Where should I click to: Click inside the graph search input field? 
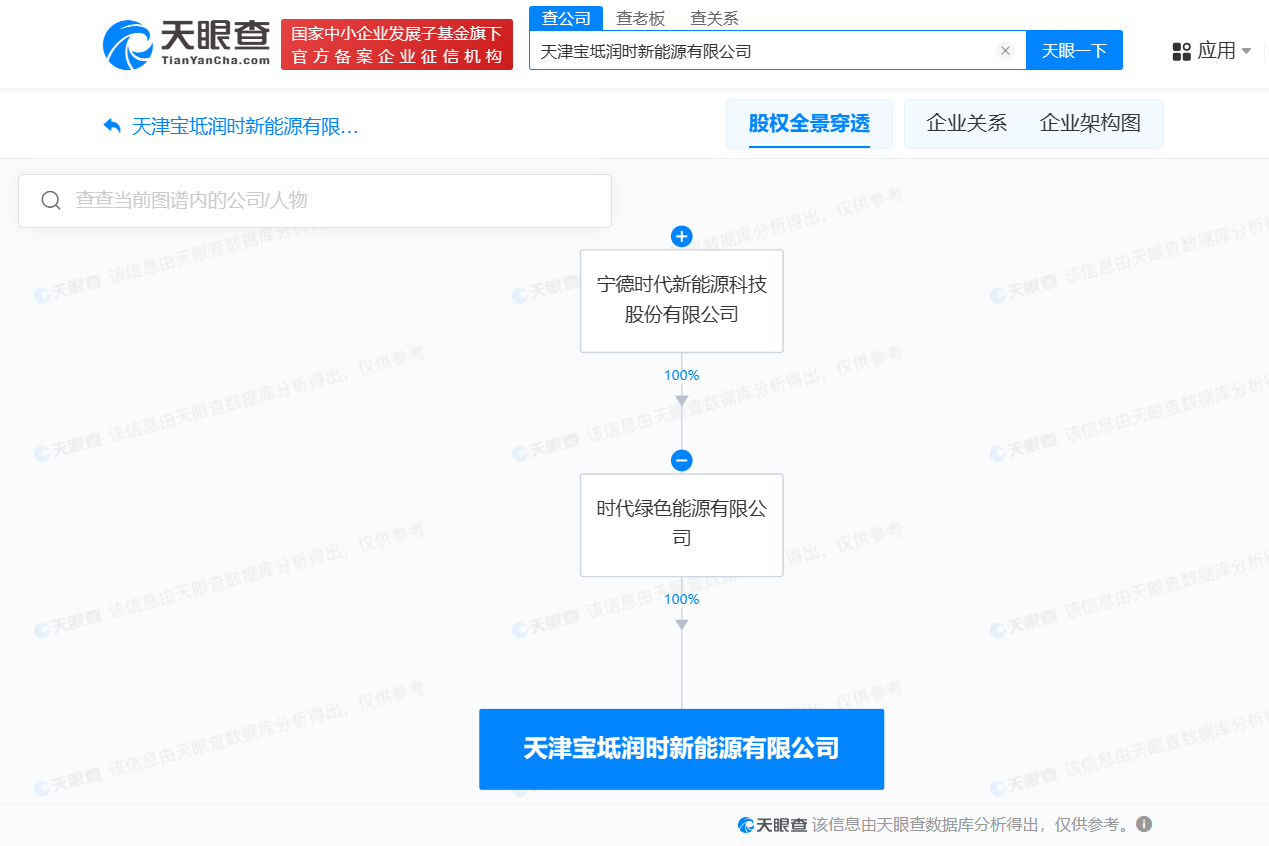300,200
